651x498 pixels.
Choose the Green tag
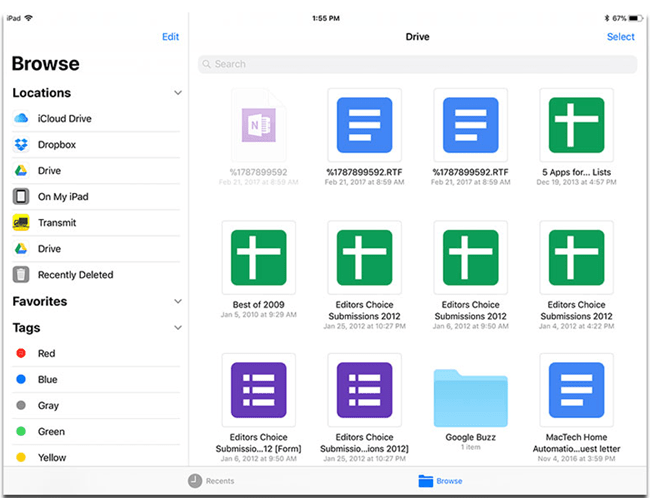pyautogui.click(x=51, y=432)
